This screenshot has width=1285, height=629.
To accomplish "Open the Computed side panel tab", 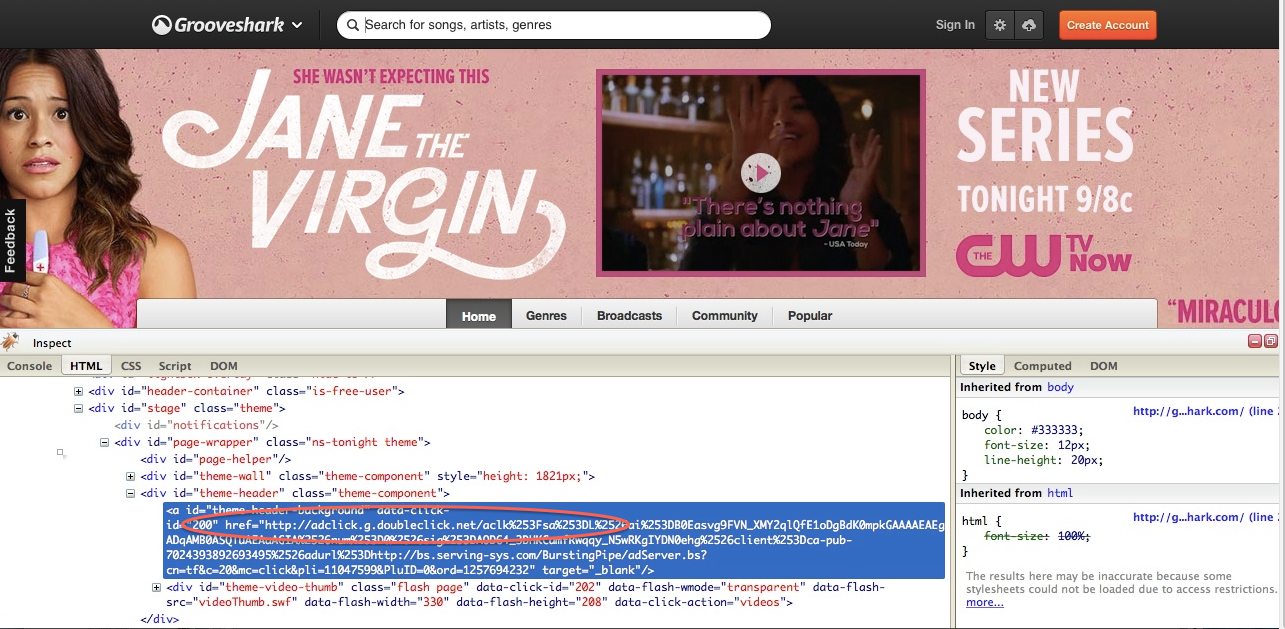I will (1042, 366).
